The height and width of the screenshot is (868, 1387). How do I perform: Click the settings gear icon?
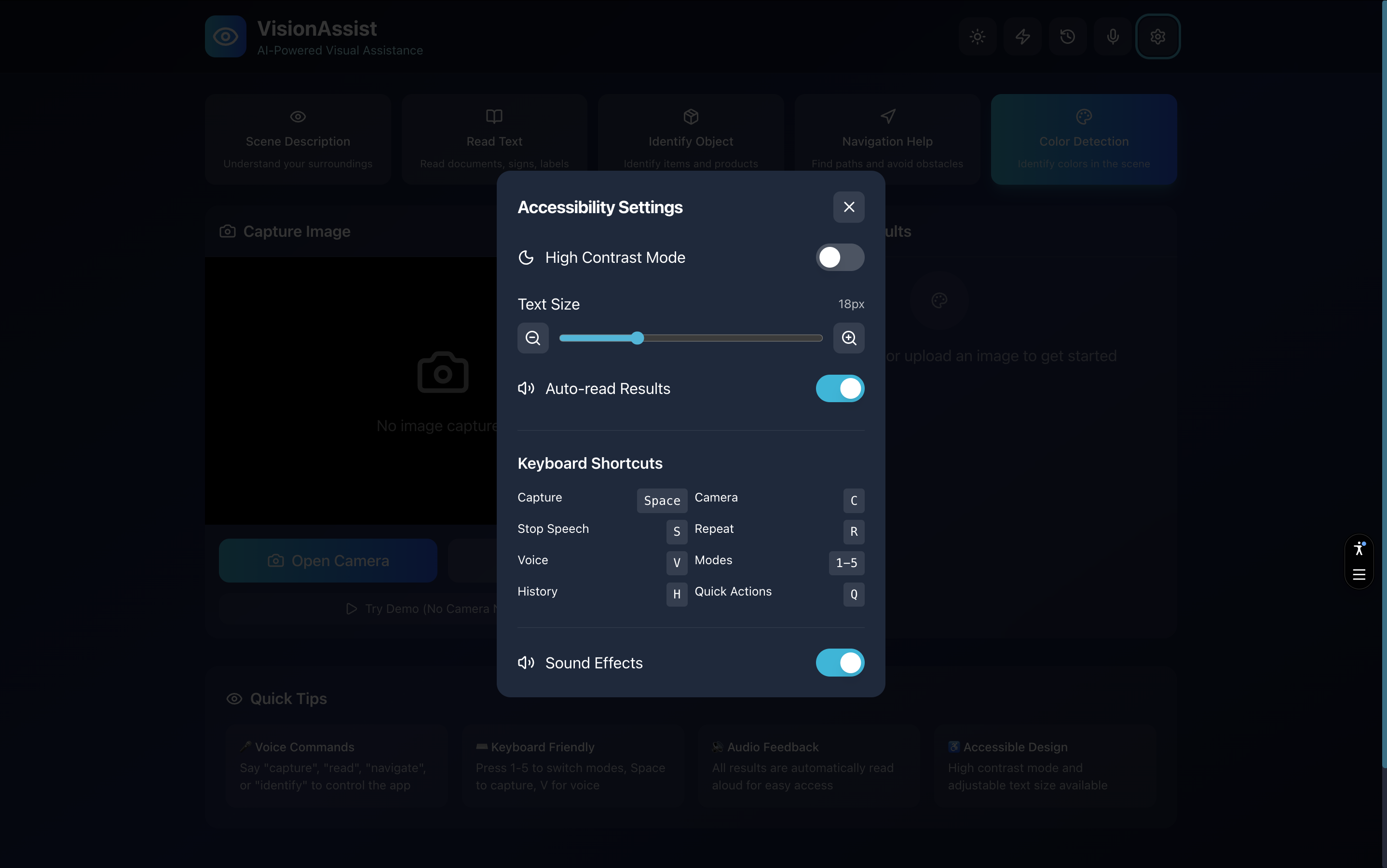(x=1157, y=37)
